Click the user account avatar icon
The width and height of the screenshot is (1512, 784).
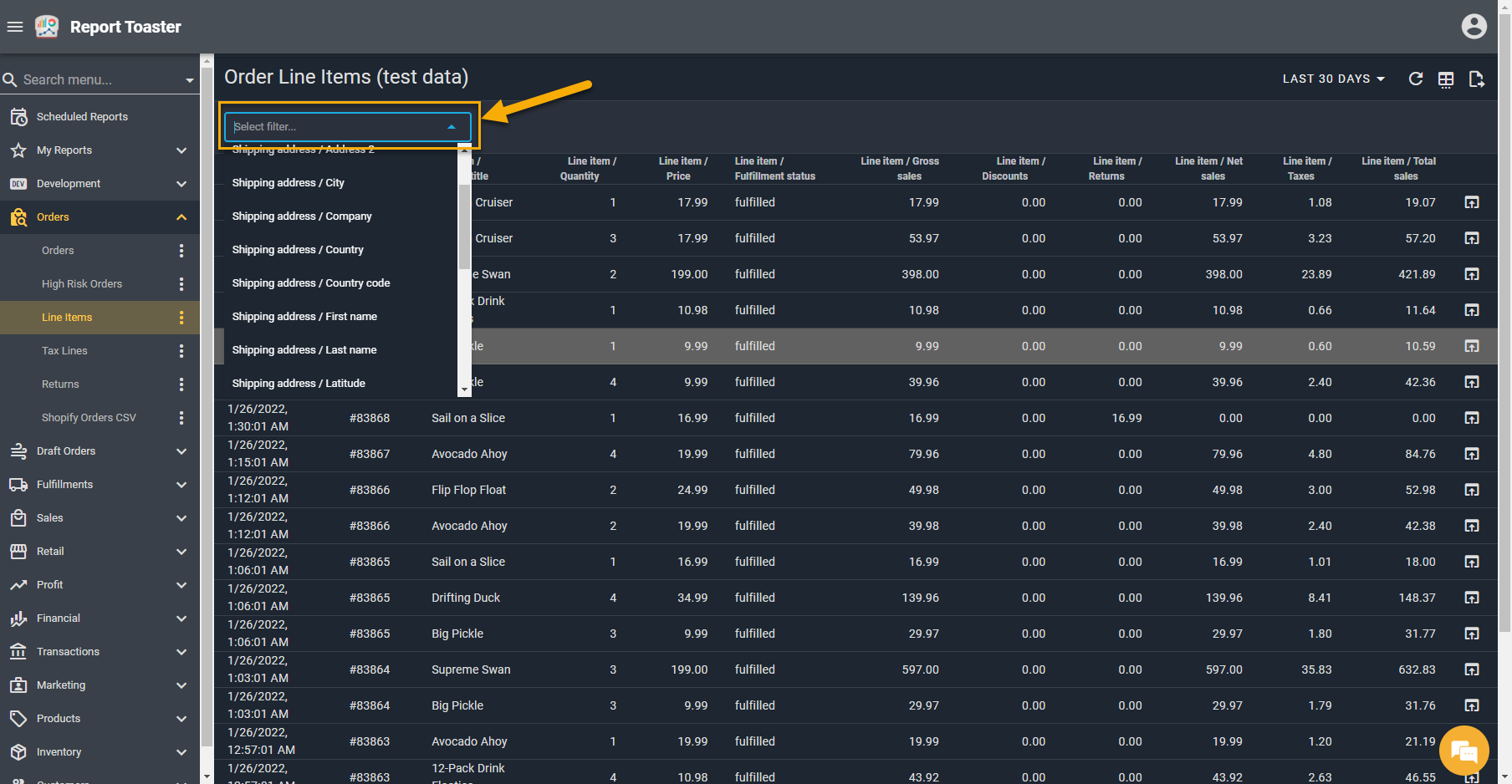coord(1474,27)
